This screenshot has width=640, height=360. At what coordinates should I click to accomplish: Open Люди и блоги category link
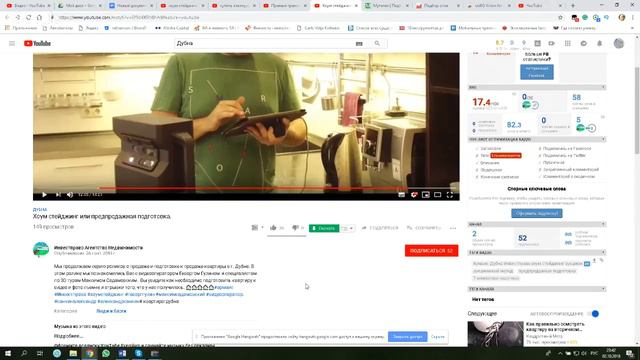[111, 311]
